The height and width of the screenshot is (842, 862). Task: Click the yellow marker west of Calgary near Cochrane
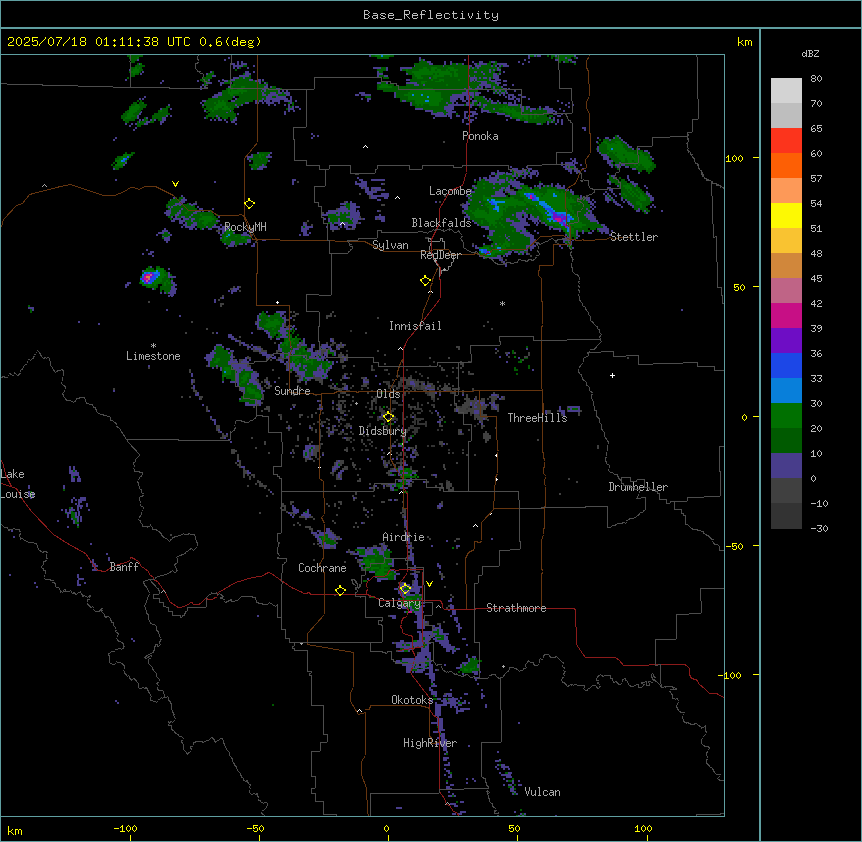coord(340,591)
